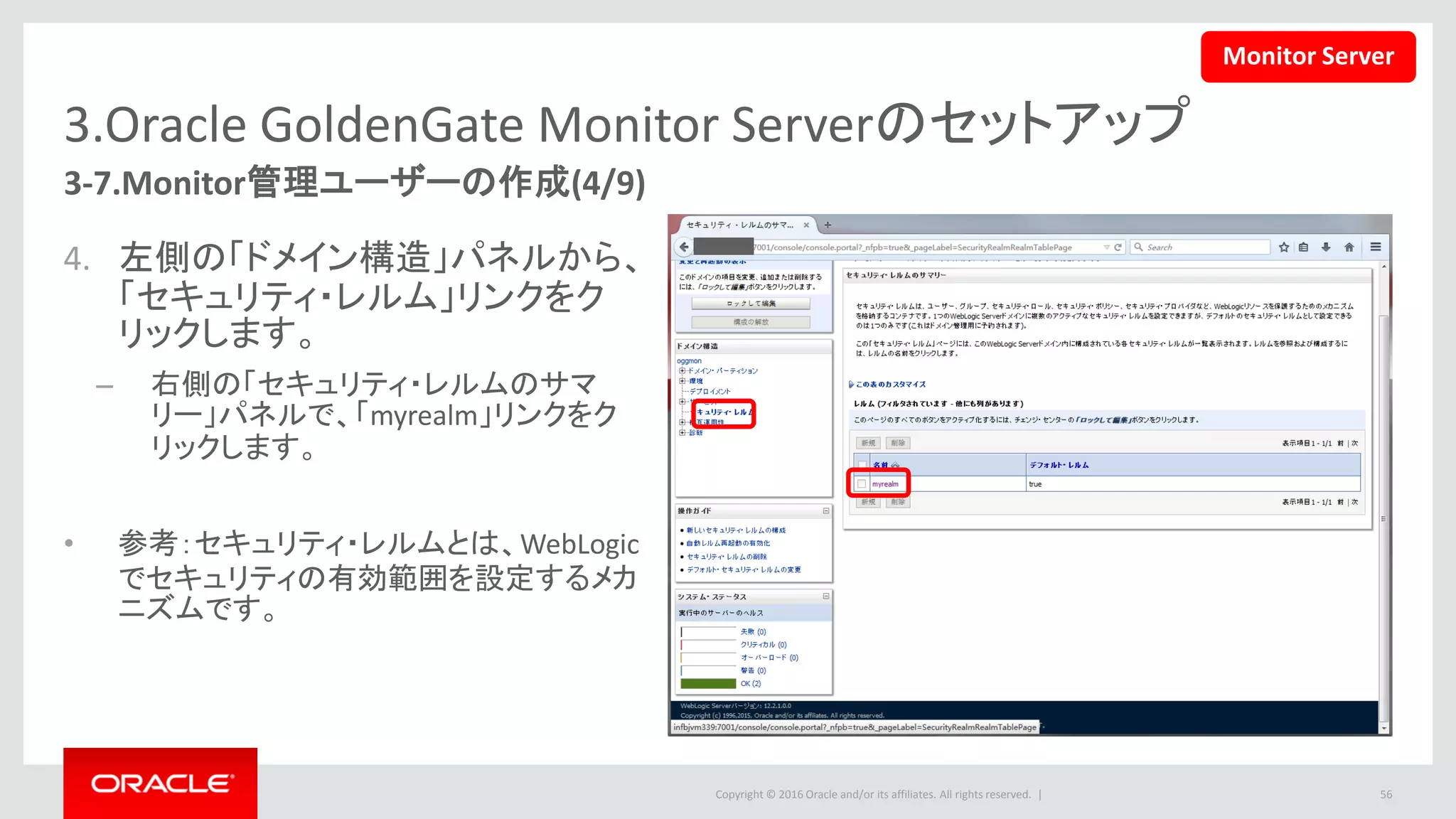Tick the myrealm row checkbox
This screenshot has height=819, width=1456.
tap(862, 484)
